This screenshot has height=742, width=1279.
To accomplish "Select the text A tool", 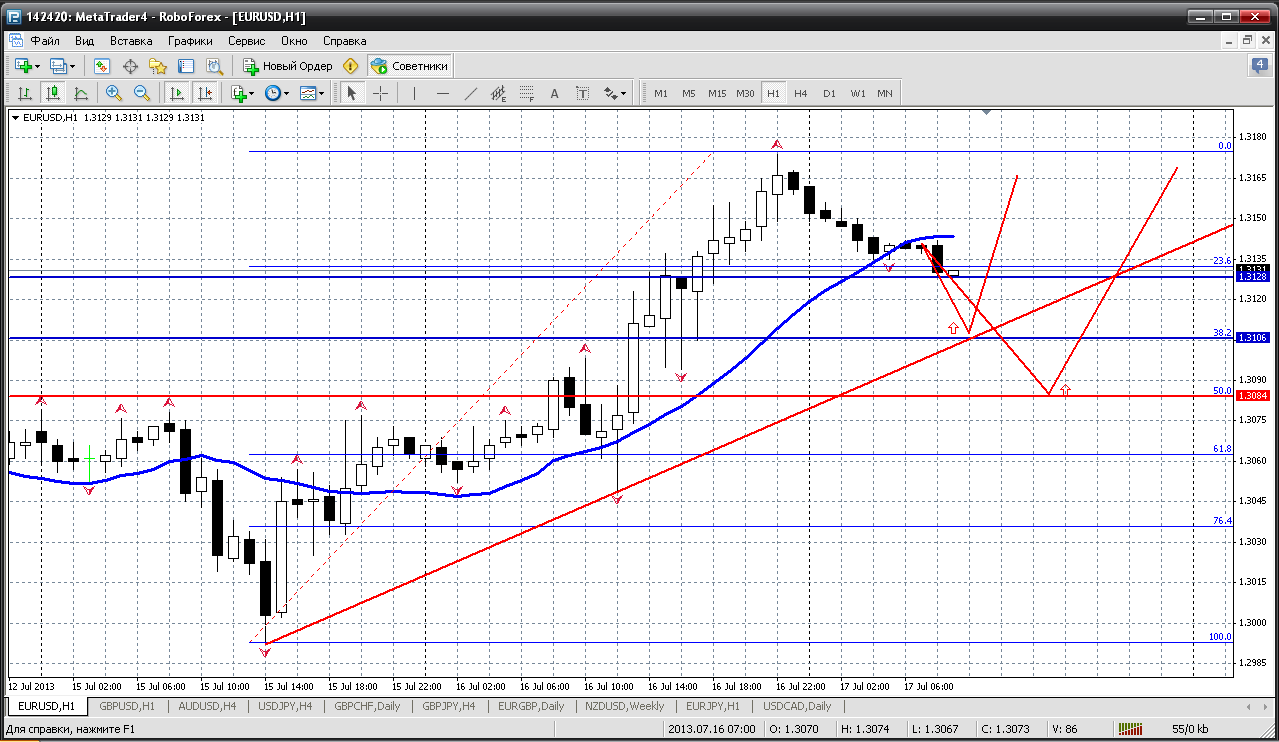I will pos(555,93).
